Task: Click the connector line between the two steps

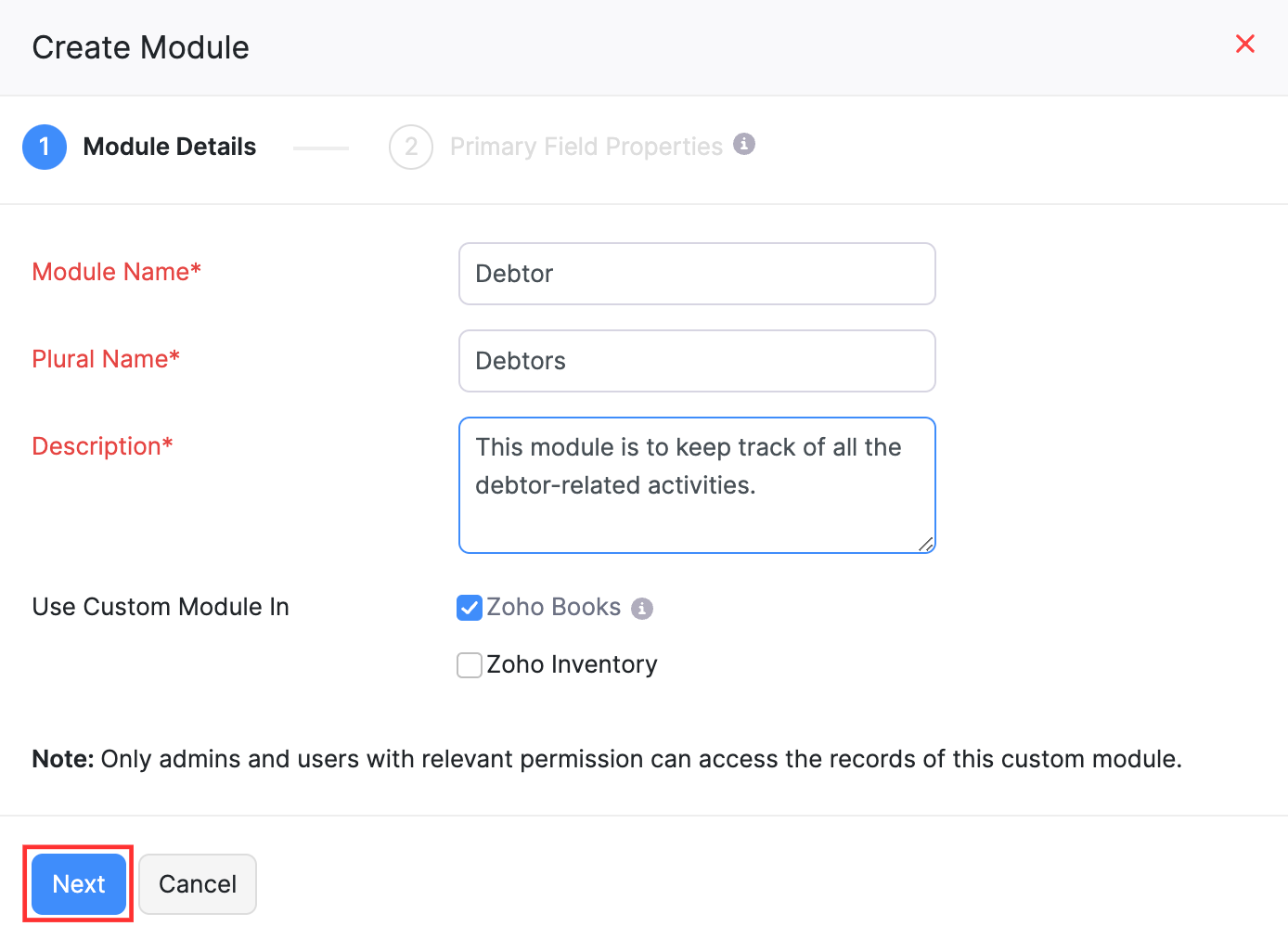Action: click(320, 147)
